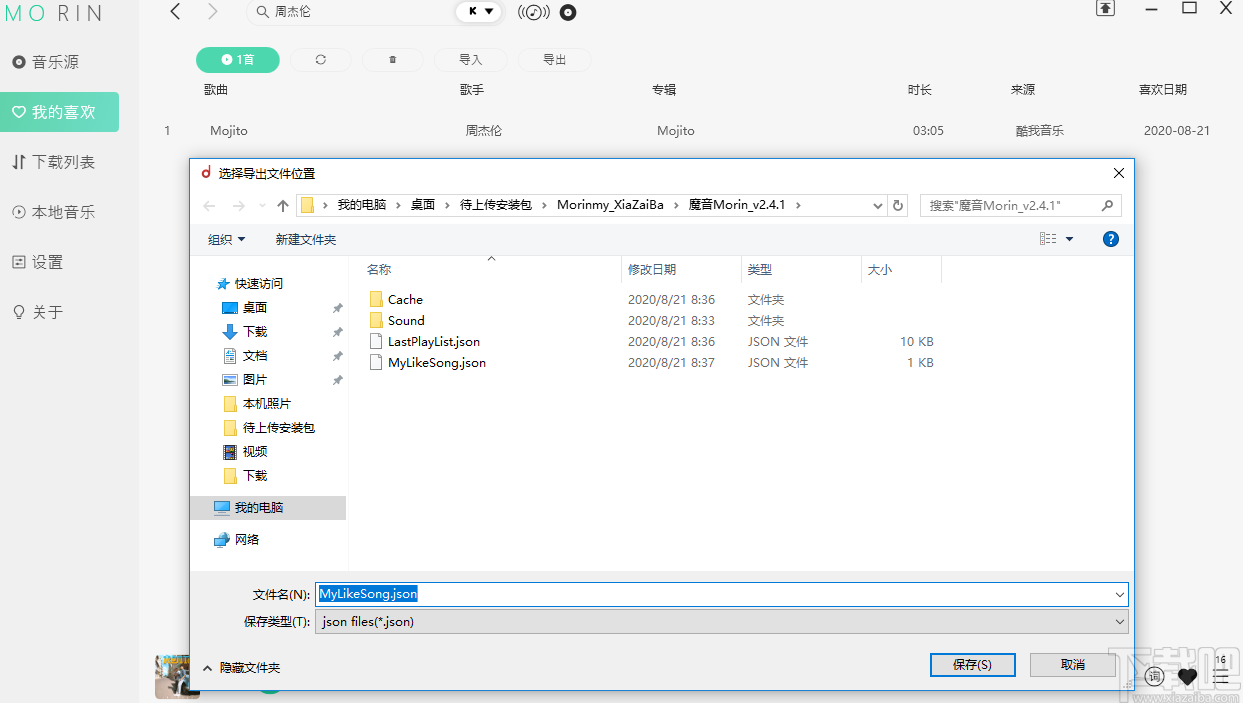The height and width of the screenshot is (703, 1243).
Task: Expand the address bar history dropdown
Action: [878, 206]
